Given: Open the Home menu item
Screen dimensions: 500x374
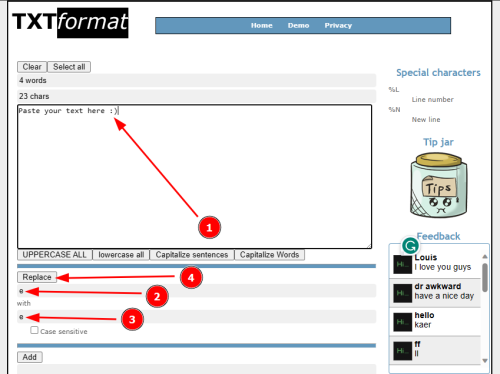Looking at the screenshot, I should (262, 25).
